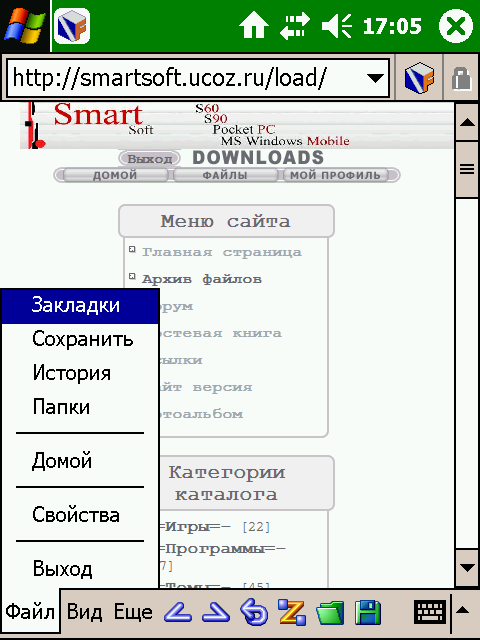Click the cube logo beside address bar
Image resolution: width=480 pixels, height=640 pixels.
coord(419,78)
